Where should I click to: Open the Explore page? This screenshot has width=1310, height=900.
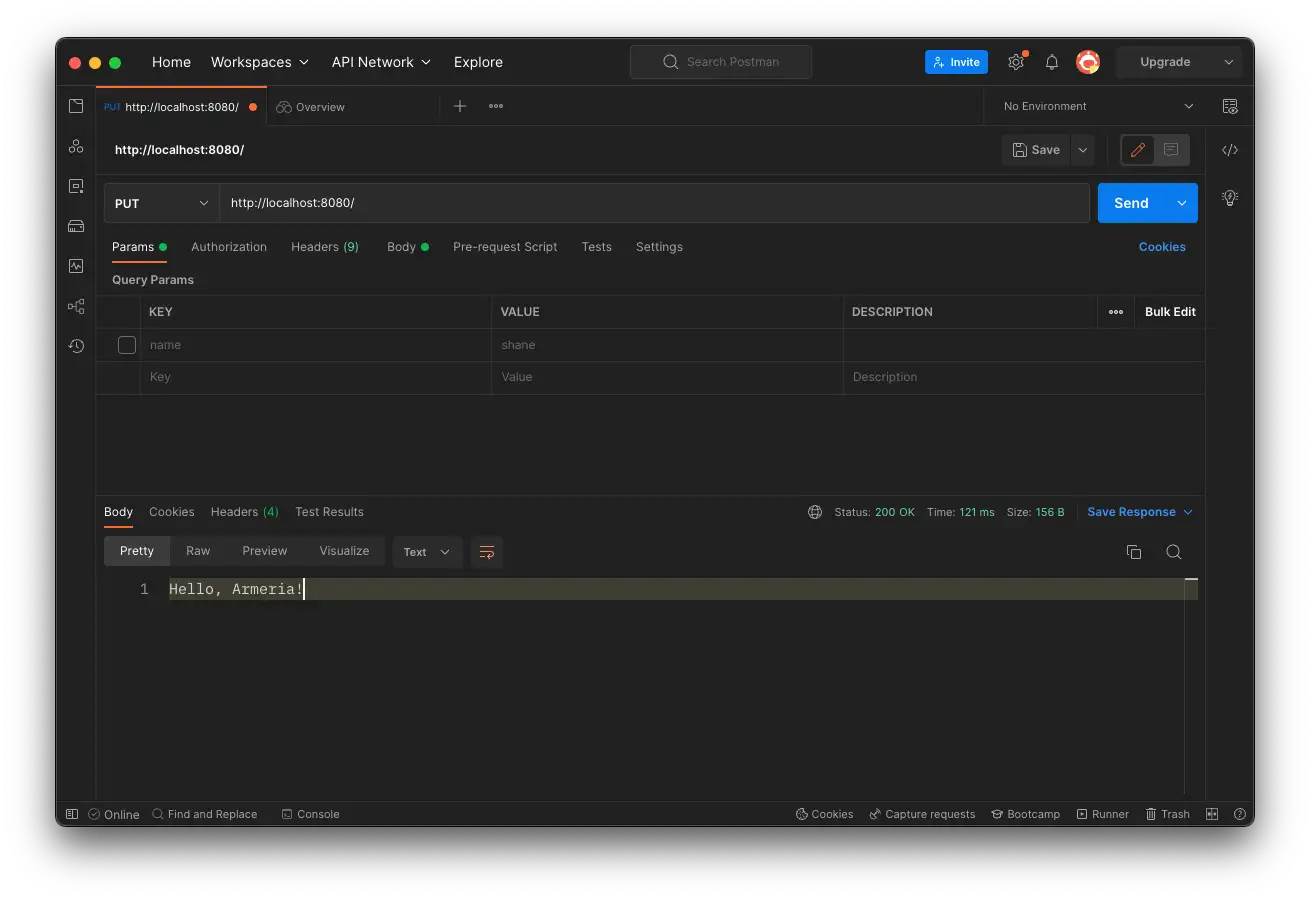tap(478, 62)
